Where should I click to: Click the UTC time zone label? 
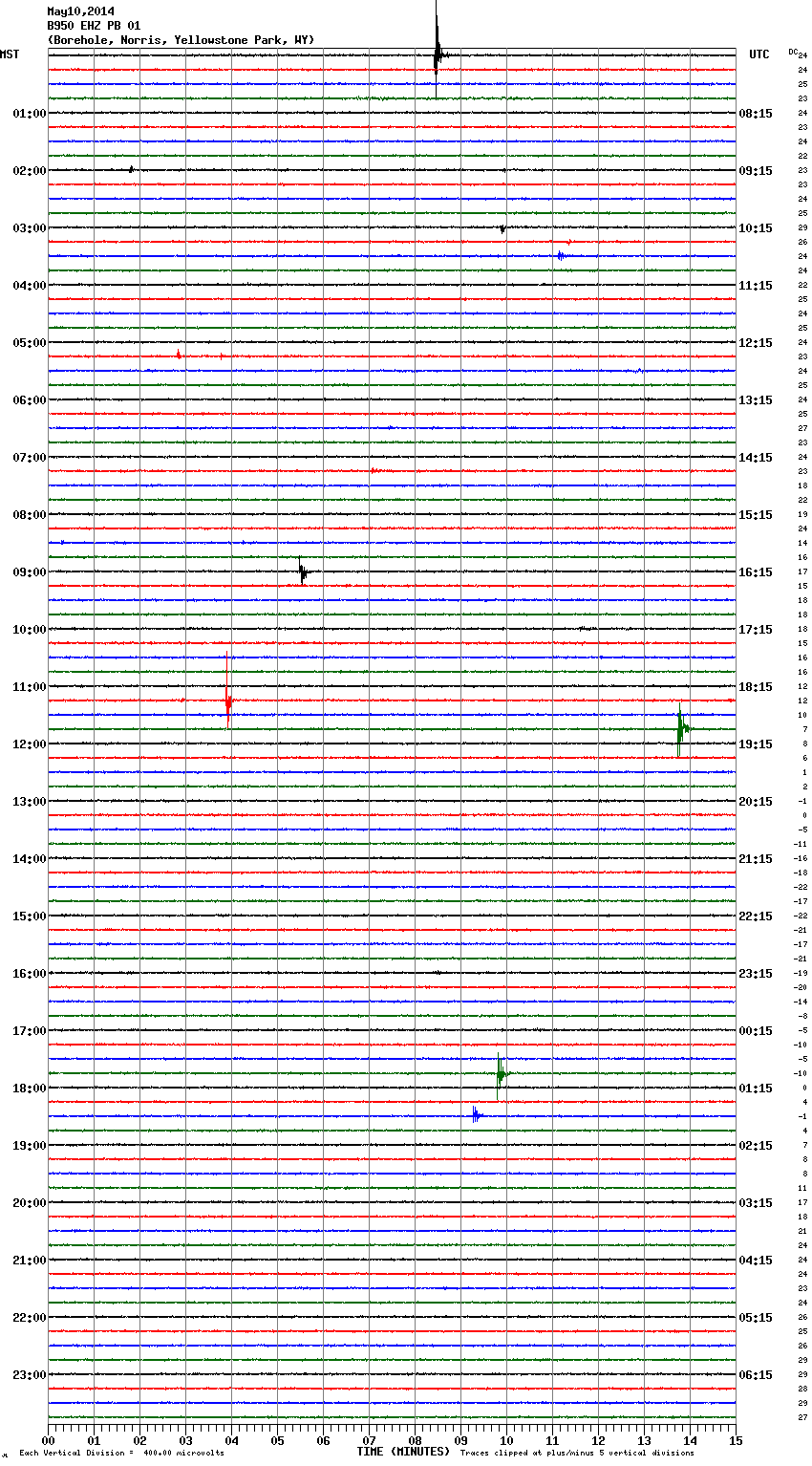pos(759,54)
